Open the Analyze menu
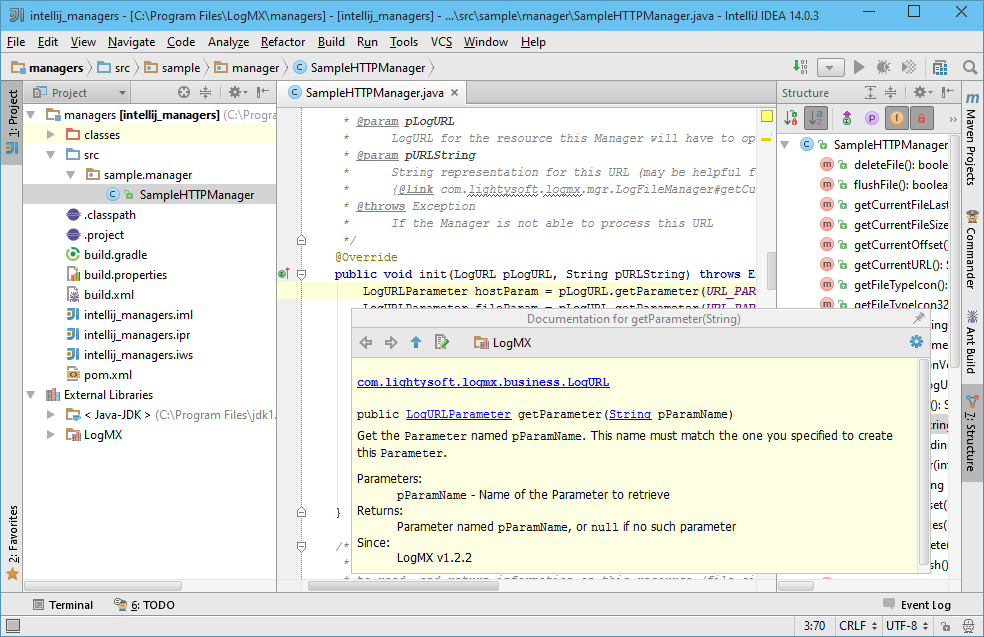 228,41
